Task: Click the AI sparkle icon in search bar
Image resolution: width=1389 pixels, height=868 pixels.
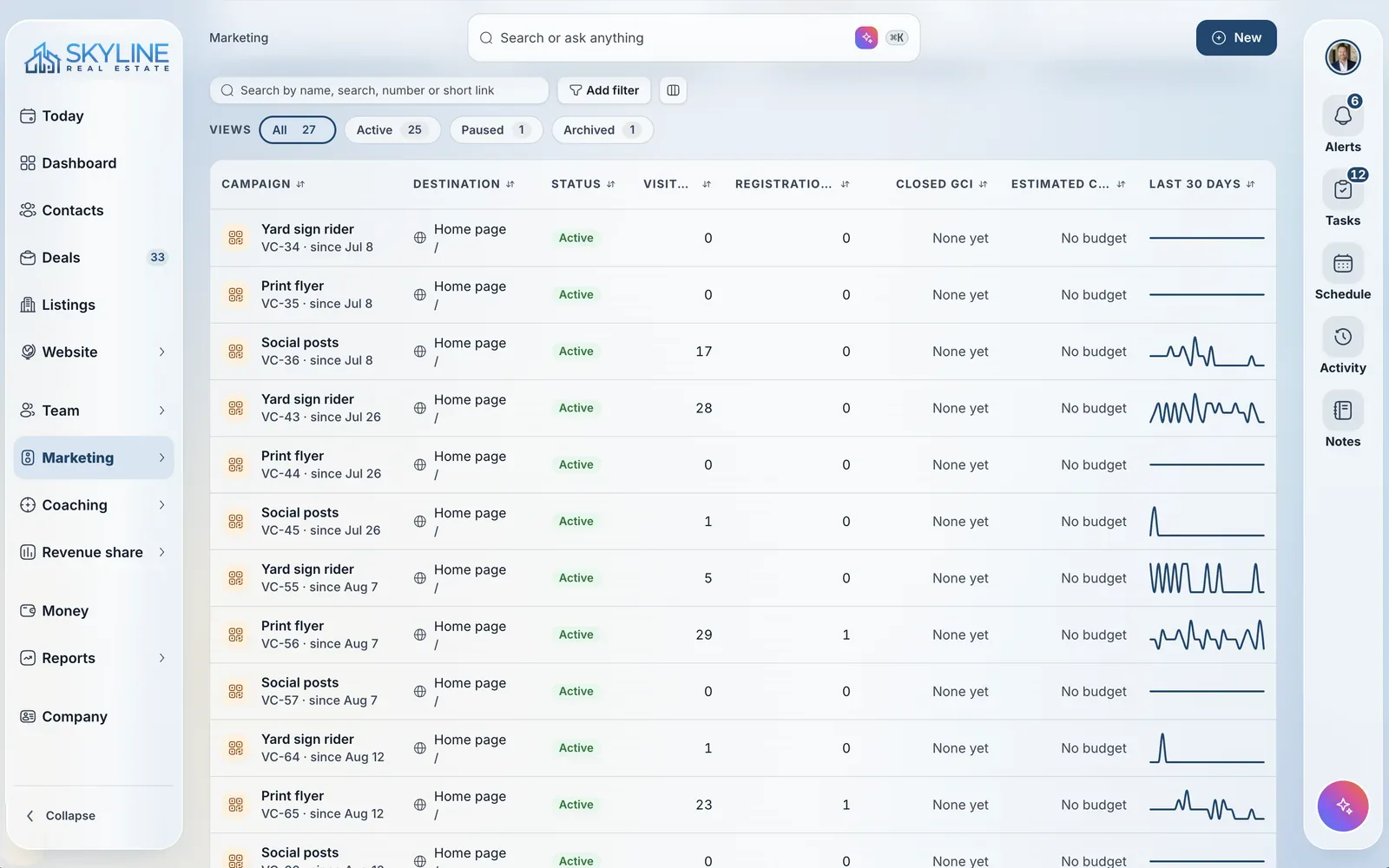Action: (x=866, y=37)
